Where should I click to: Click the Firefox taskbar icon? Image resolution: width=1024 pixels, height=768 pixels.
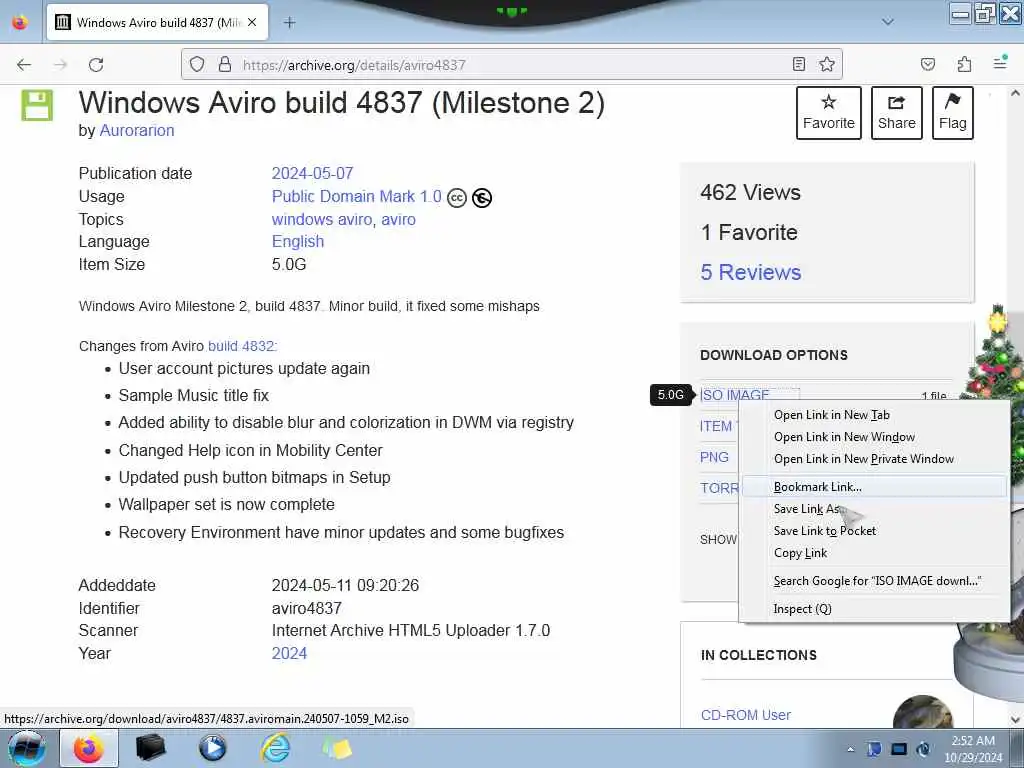point(89,748)
